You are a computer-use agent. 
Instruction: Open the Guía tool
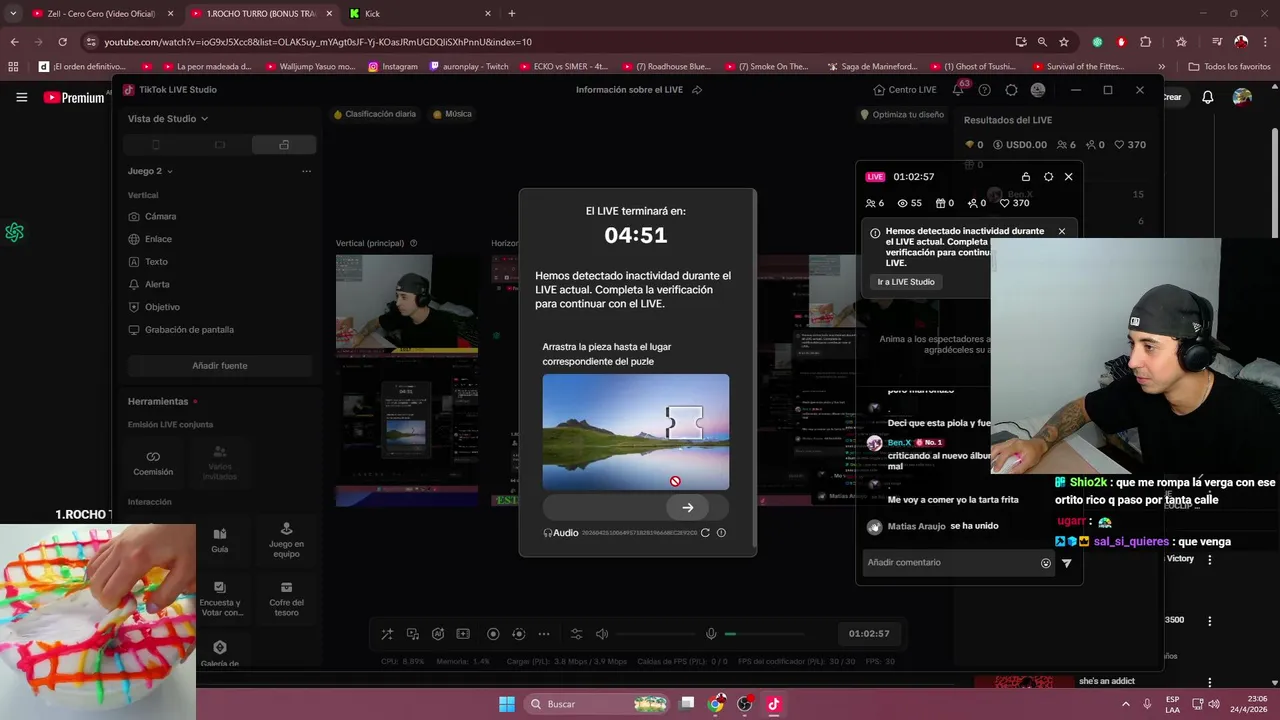coord(220,539)
